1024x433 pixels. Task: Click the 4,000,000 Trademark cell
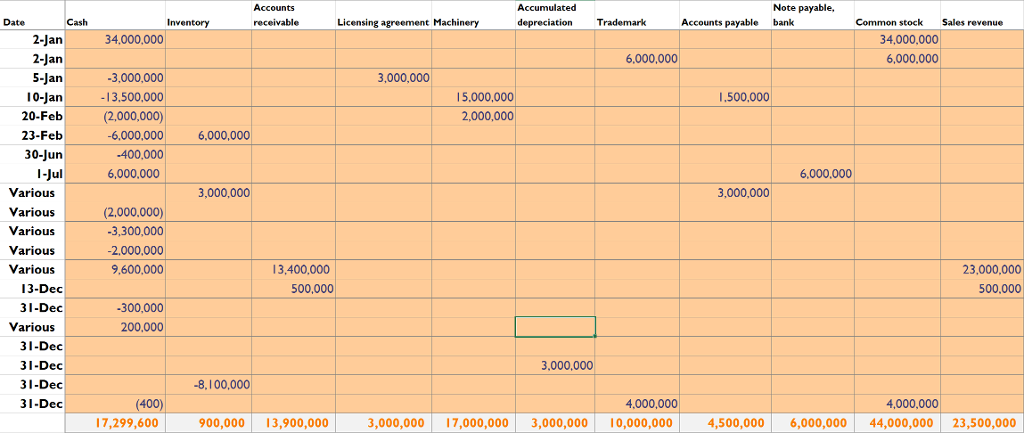click(x=637, y=404)
